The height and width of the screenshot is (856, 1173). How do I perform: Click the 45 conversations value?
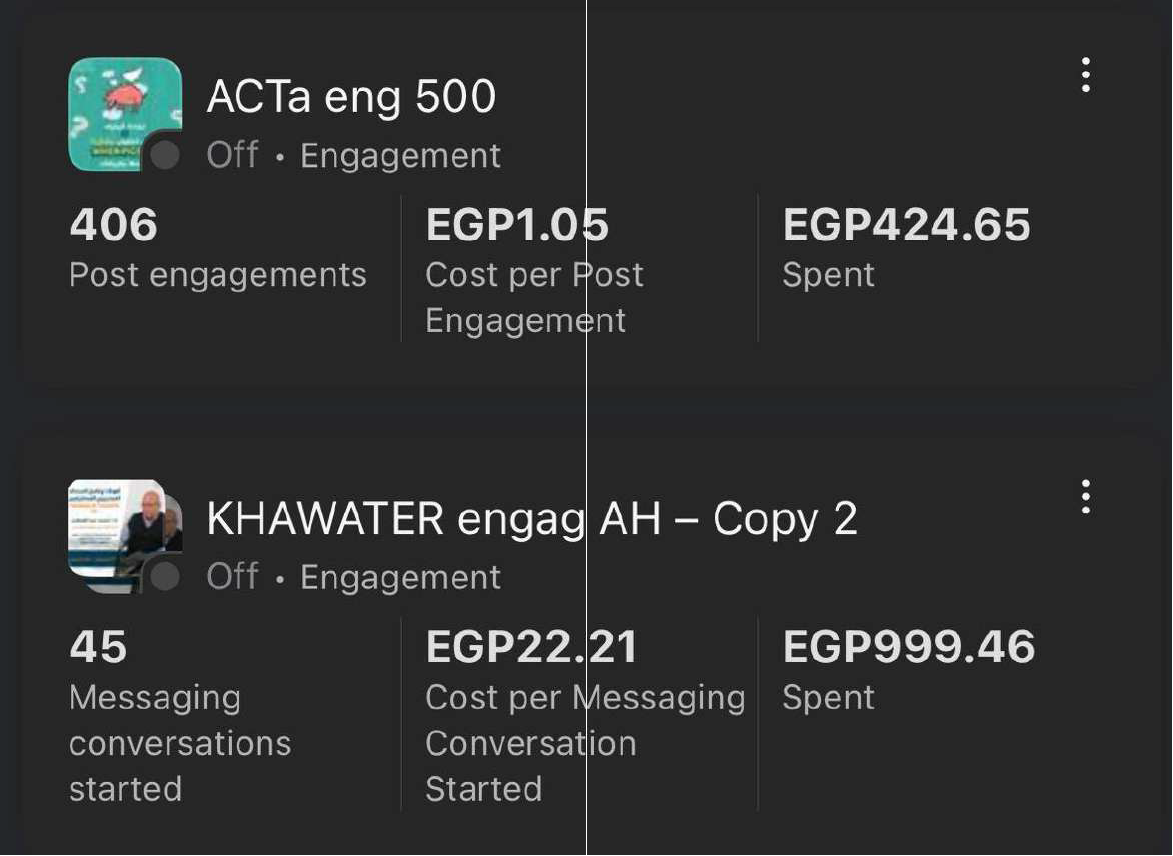click(98, 647)
